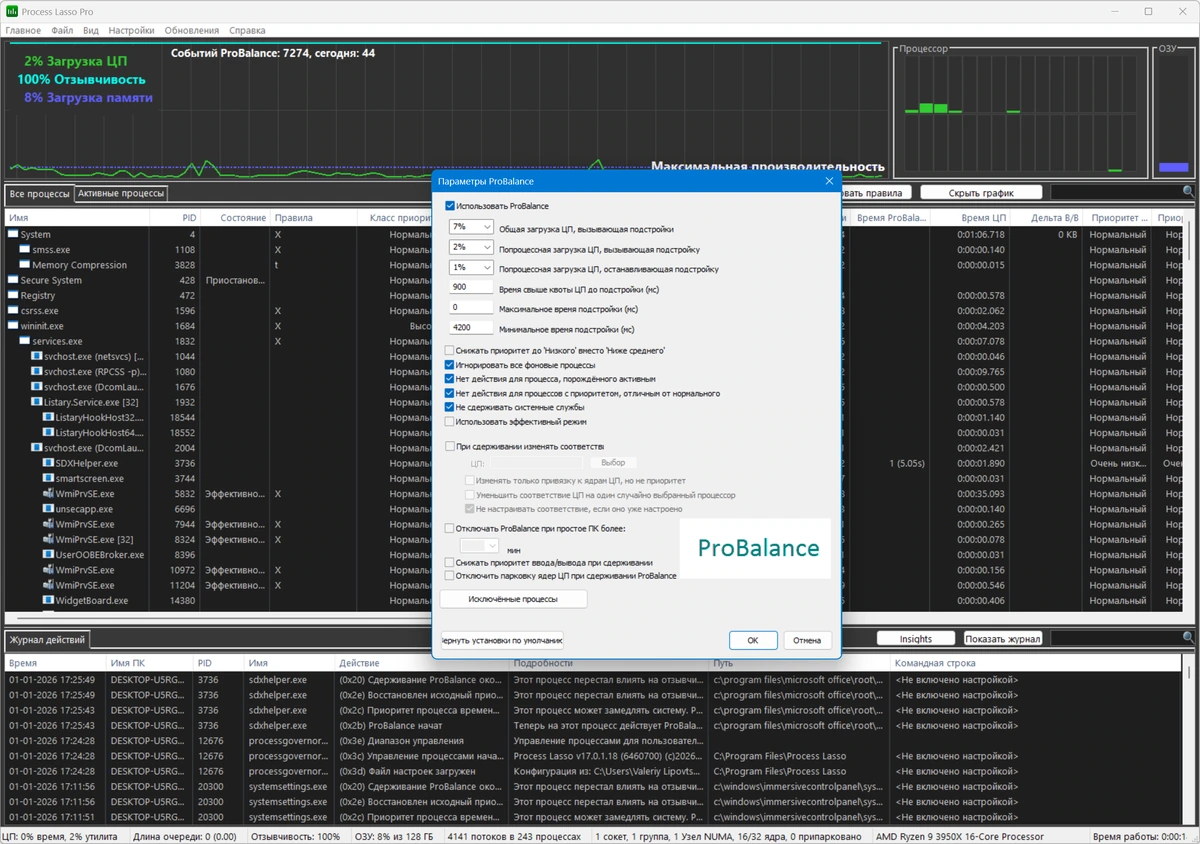
Task: Open the 'Обновления' menu
Action: coord(192,30)
